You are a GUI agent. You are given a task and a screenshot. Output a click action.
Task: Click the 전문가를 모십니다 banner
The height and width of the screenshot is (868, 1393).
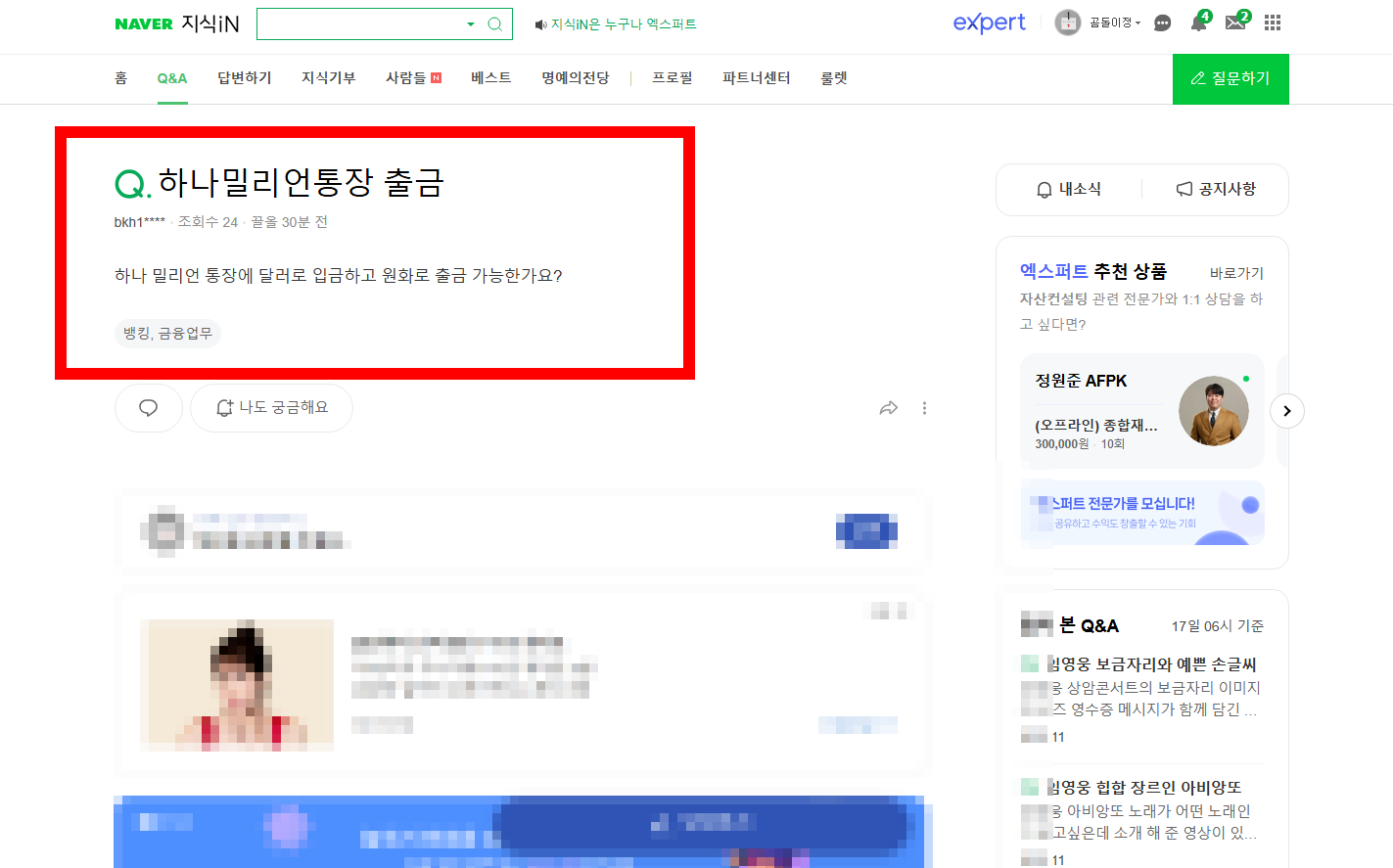pyautogui.click(x=1142, y=513)
